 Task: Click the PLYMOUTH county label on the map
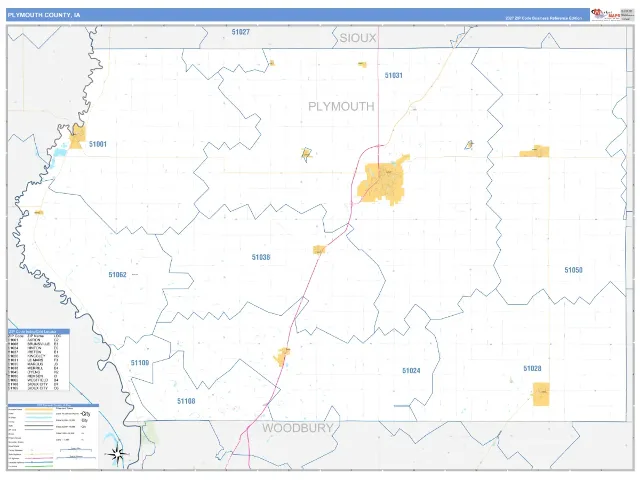(x=341, y=107)
